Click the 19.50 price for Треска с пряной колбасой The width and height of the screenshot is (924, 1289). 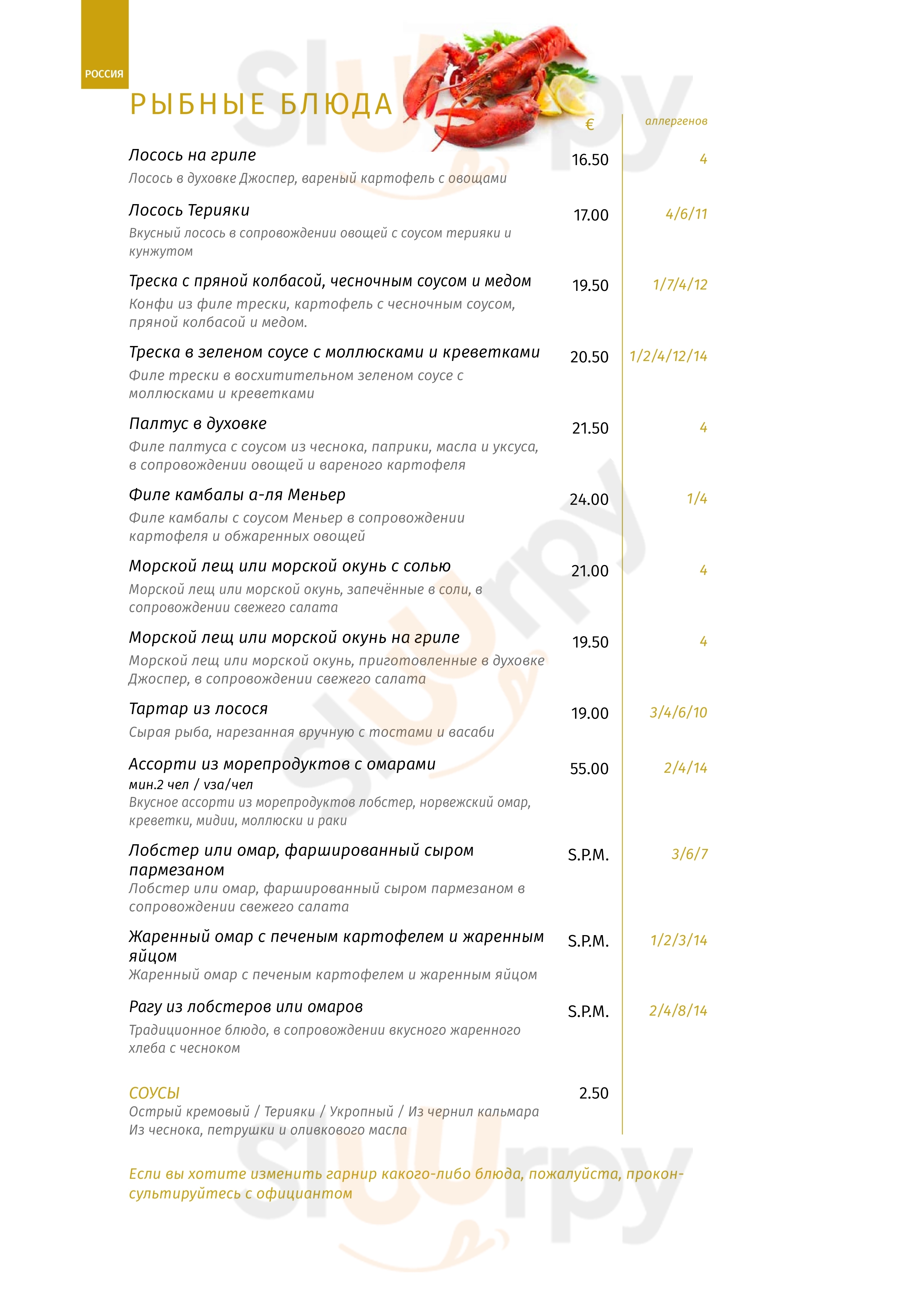point(590,285)
